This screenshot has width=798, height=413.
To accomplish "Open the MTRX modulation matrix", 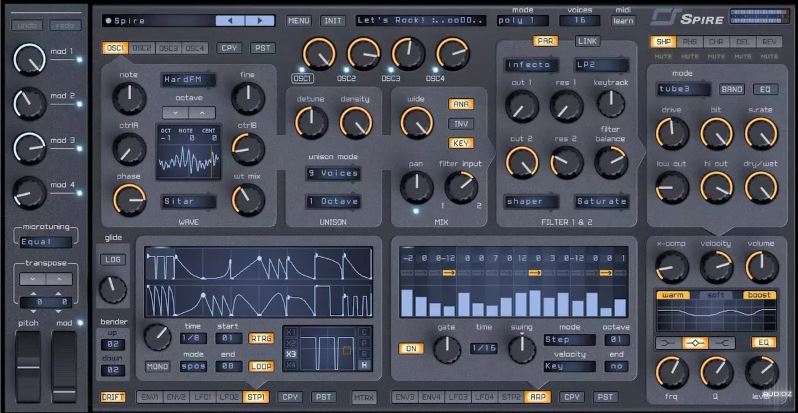I will (x=364, y=397).
